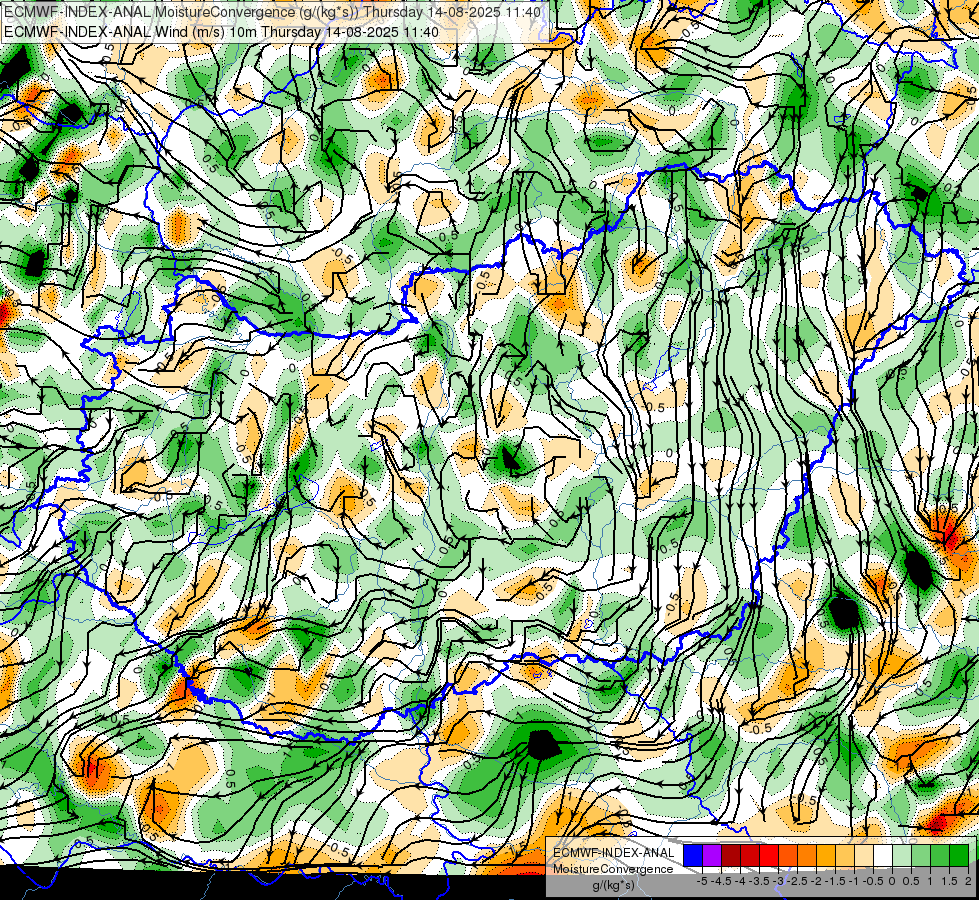Click the legend tick label 1.5
This screenshot has height=900, width=979.
[x=950, y=882]
